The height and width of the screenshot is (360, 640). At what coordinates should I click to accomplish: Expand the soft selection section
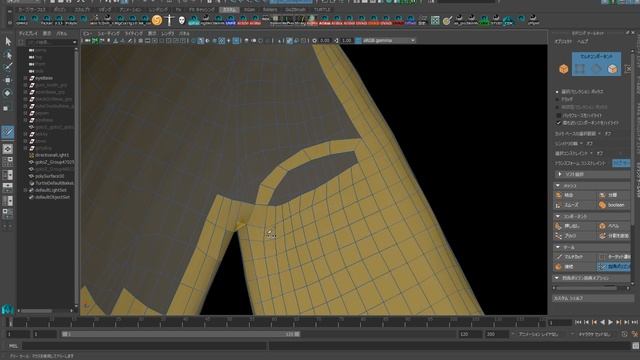[560, 174]
